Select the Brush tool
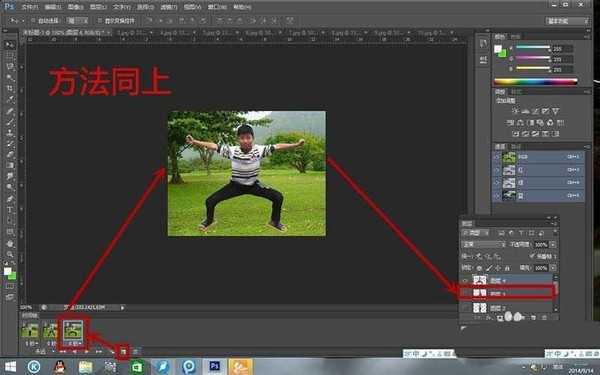Image resolution: width=600 pixels, height=375 pixels. click(x=10, y=122)
